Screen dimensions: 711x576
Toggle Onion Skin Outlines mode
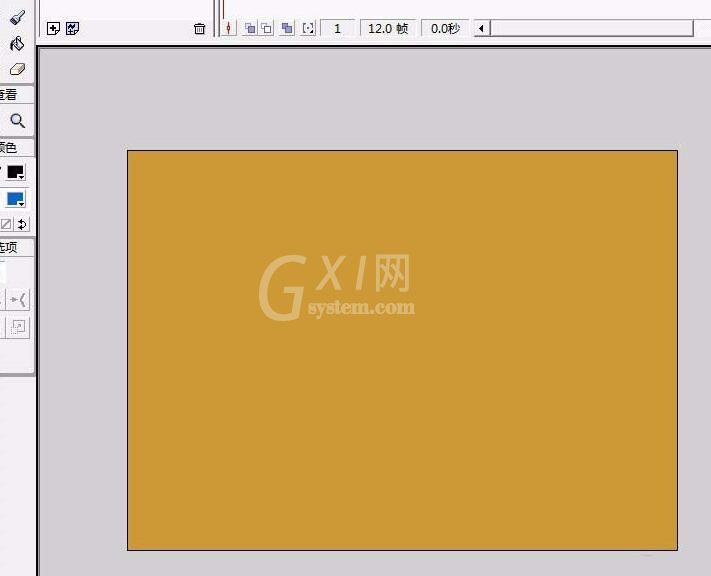tap(267, 29)
